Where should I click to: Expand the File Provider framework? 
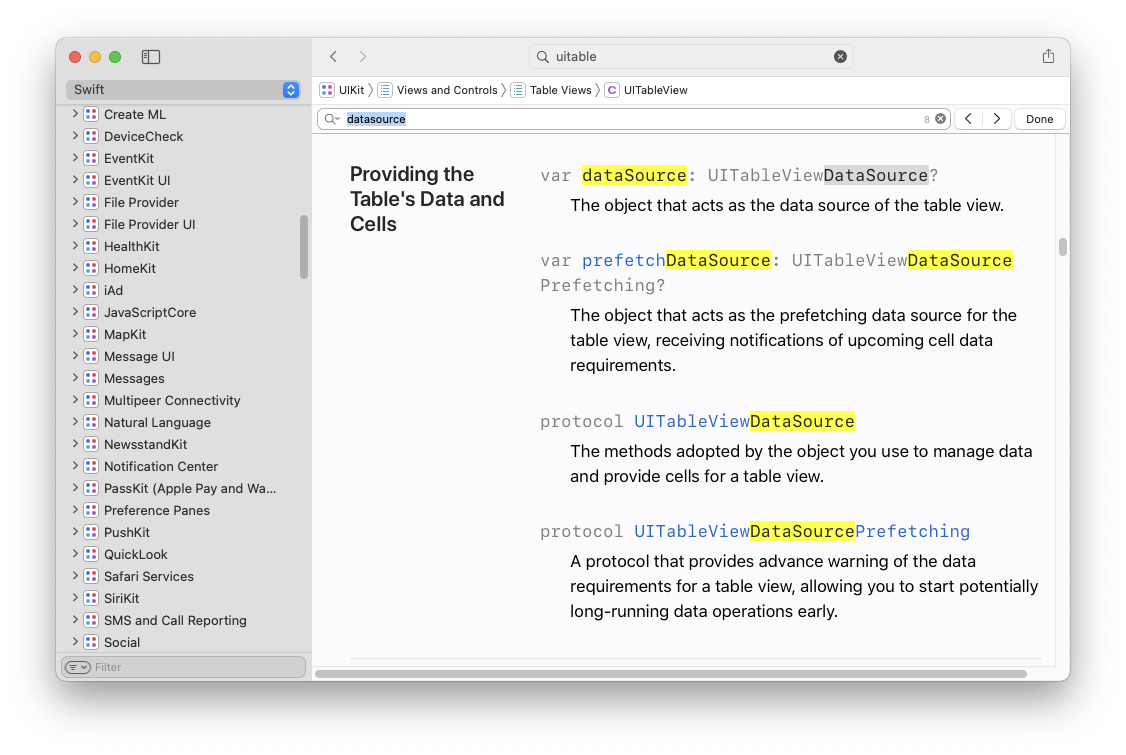[x=75, y=202]
